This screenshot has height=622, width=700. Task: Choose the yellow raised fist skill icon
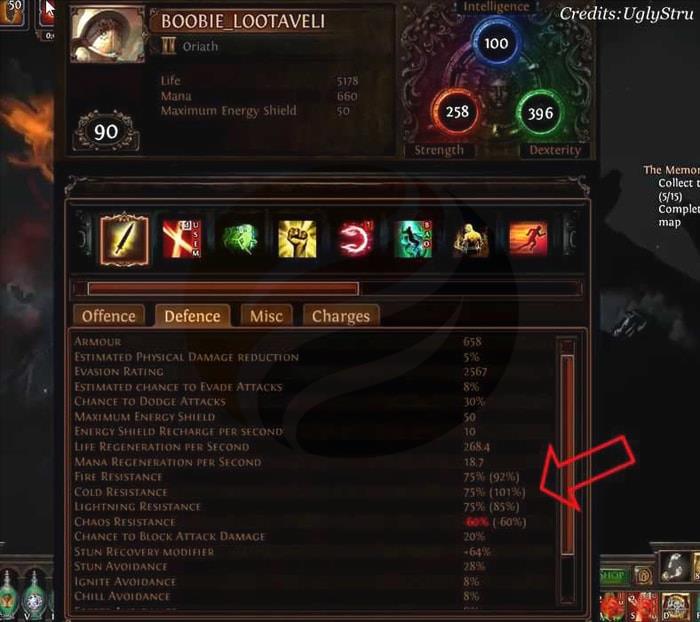(297, 239)
